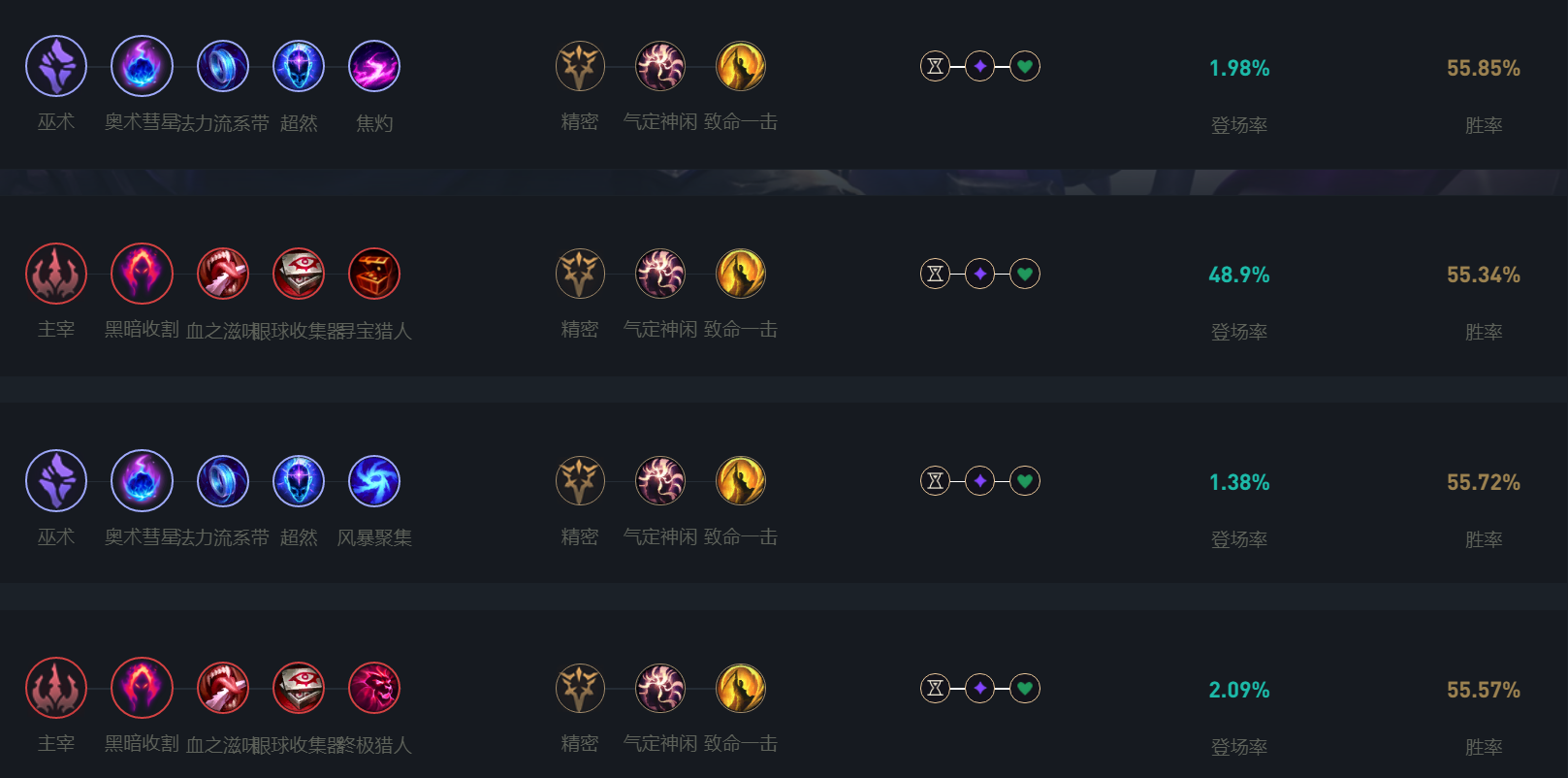This screenshot has height=778, width=1568.
Task: Click Dark Harvest icon in the 48.9% row
Action: point(142,274)
